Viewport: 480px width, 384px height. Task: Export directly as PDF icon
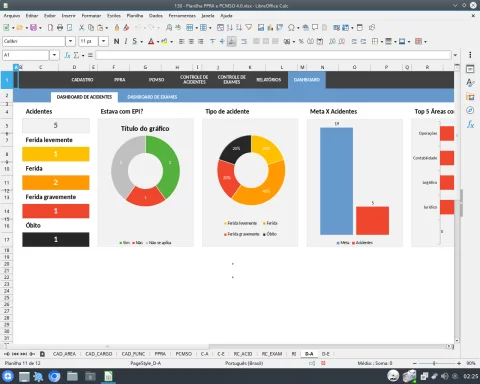pyautogui.click(x=50, y=28)
